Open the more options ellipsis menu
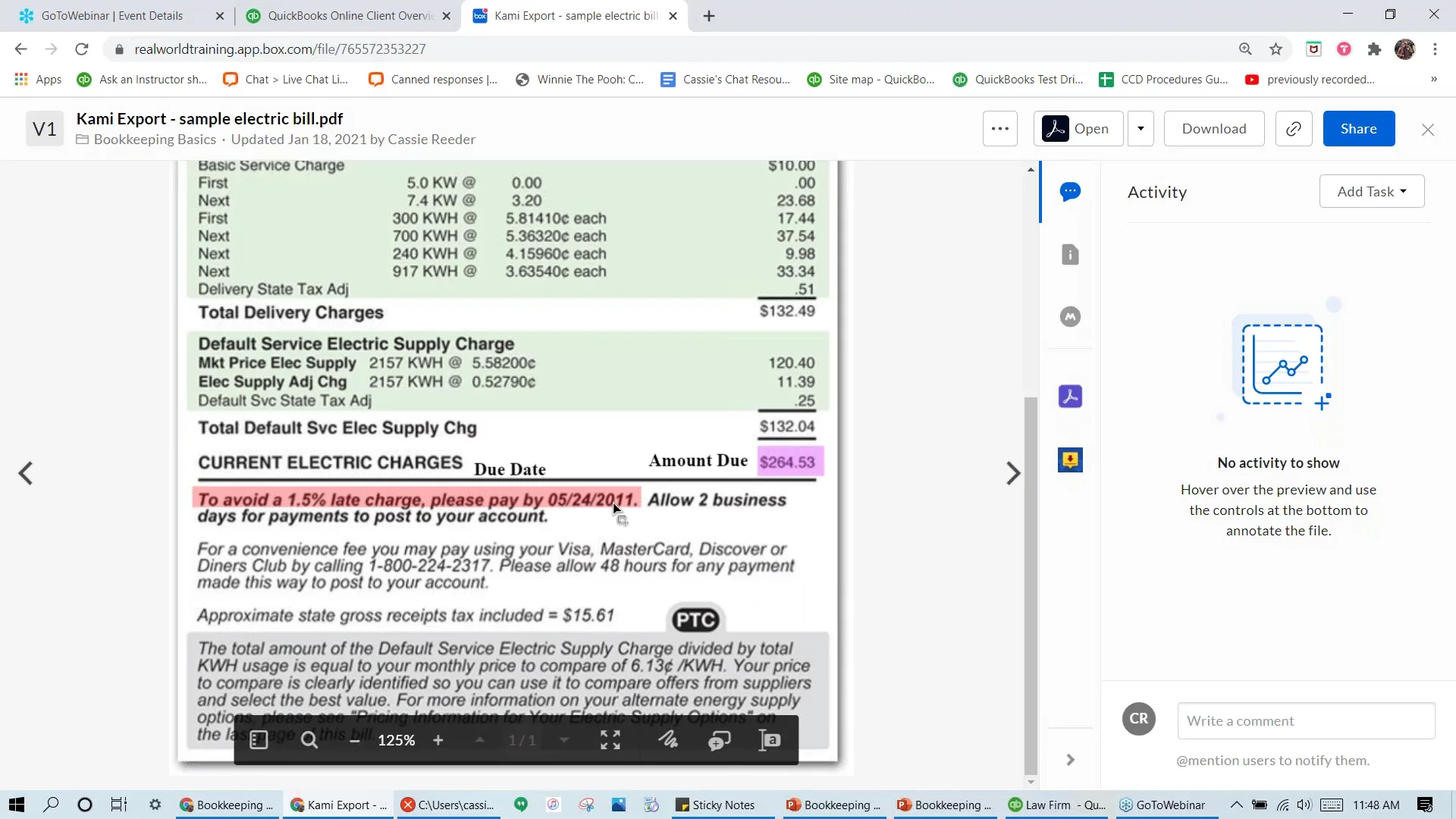Image resolution: width=1456 pixels, height=819 pixels. [1000, 129]
